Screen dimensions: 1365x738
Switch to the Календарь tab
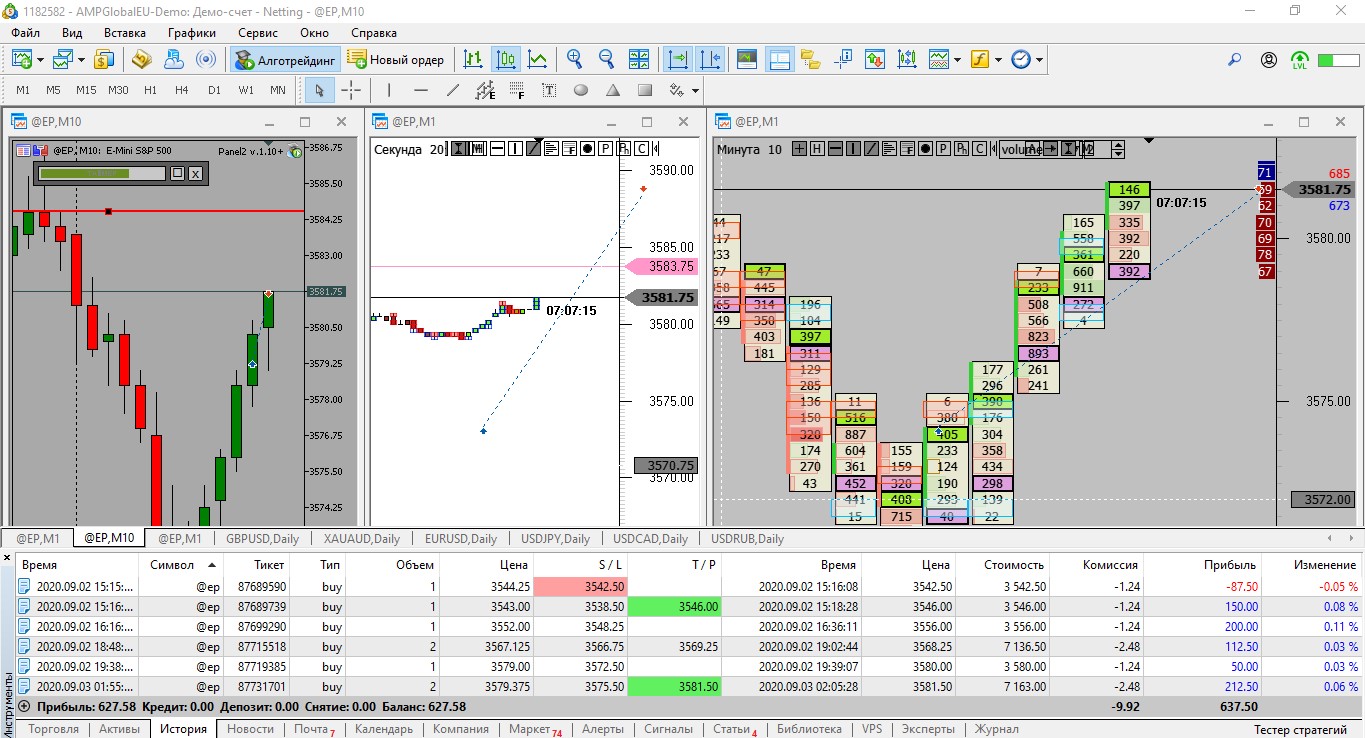pyautogui.click(x=384, y=729)
